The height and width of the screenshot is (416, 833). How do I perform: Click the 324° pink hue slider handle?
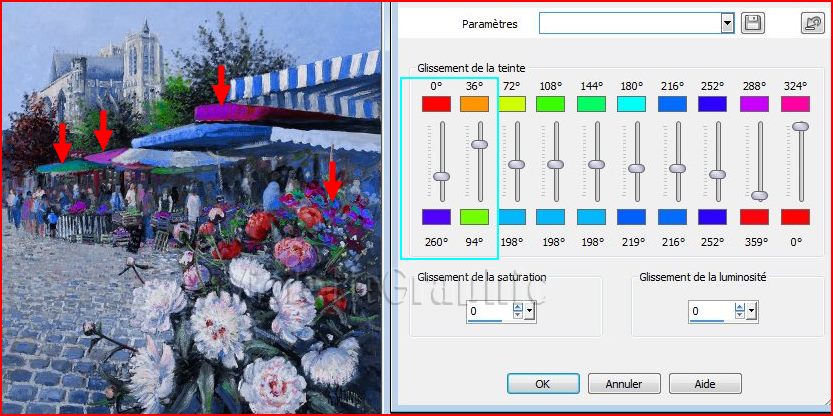[x=799, y=126]
